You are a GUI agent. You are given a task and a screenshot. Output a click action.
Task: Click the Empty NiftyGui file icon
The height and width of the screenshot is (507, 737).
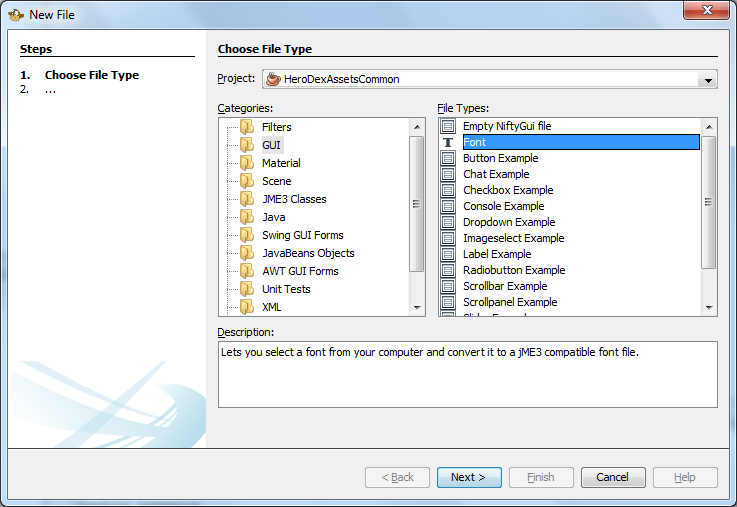click(448, 127)
